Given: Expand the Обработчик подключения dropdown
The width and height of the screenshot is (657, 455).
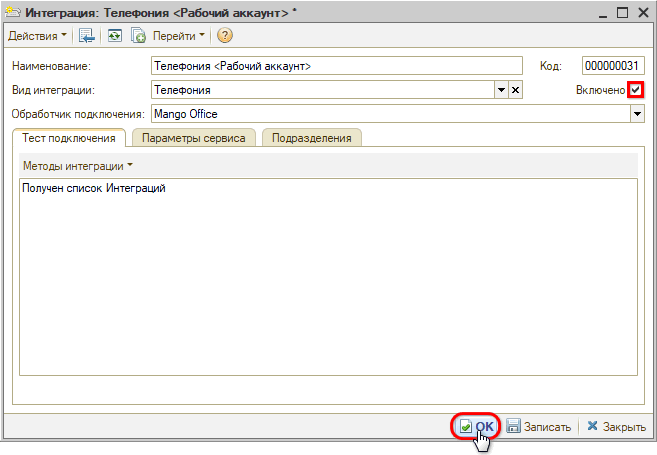Looking at the screenshot, I should 637,114.
